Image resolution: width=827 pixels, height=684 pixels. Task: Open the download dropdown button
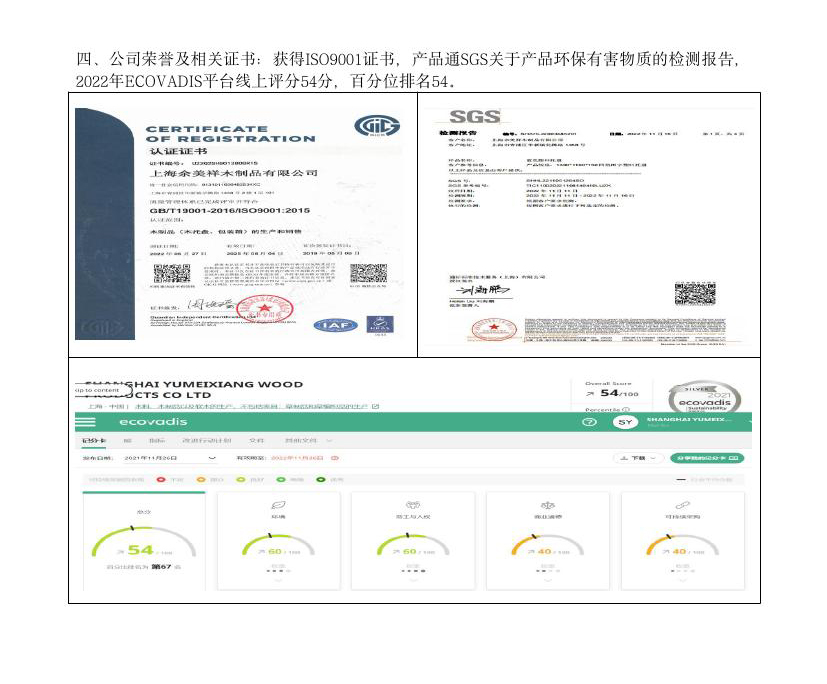[636, 458]
